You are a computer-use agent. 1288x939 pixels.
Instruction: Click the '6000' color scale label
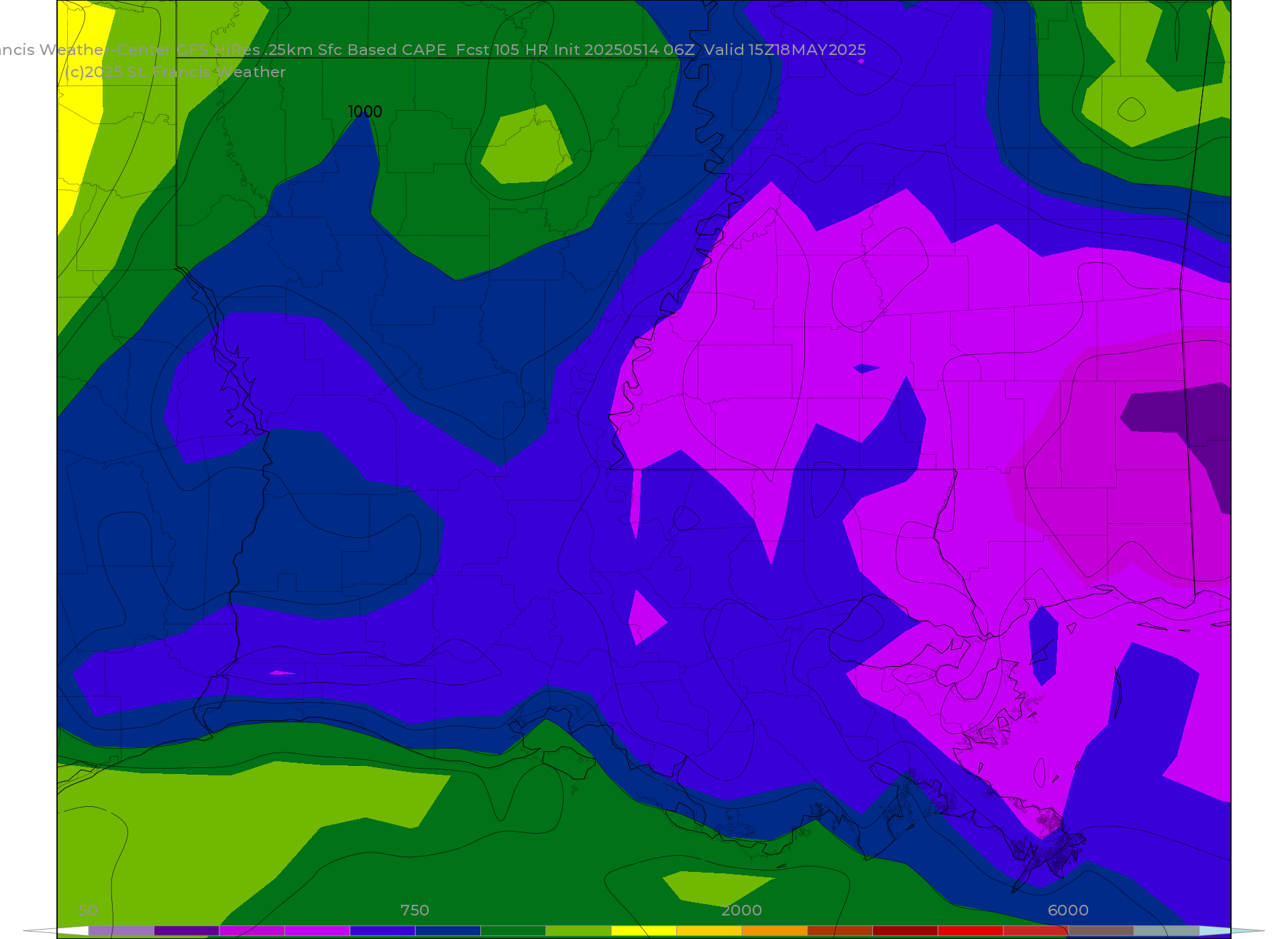pyautogui.click(x=1068, y=910)
